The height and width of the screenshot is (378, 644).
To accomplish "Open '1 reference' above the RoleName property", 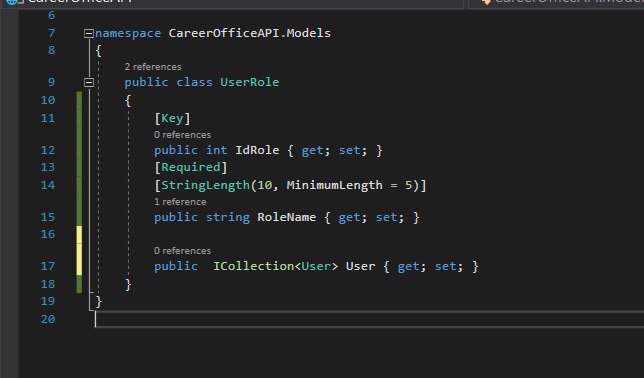I will coord(180,202).
